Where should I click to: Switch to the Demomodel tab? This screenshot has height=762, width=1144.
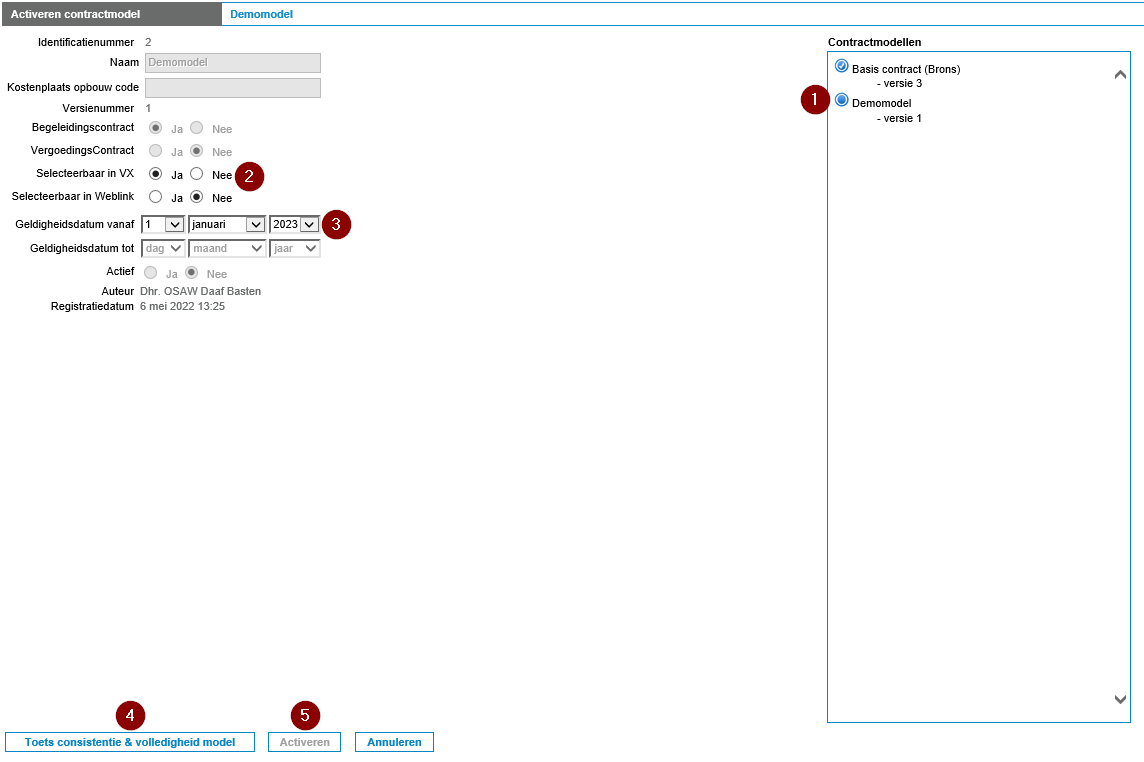(x=261, y=14)
